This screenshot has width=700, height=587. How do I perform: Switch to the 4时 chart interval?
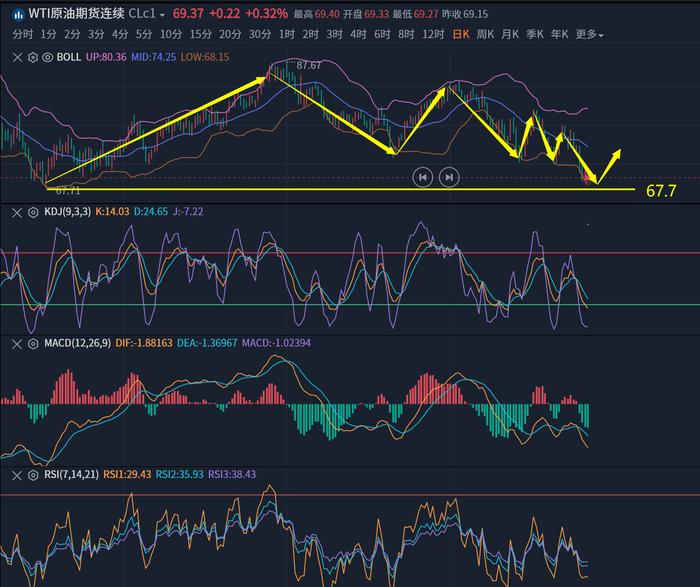(358, 34)
